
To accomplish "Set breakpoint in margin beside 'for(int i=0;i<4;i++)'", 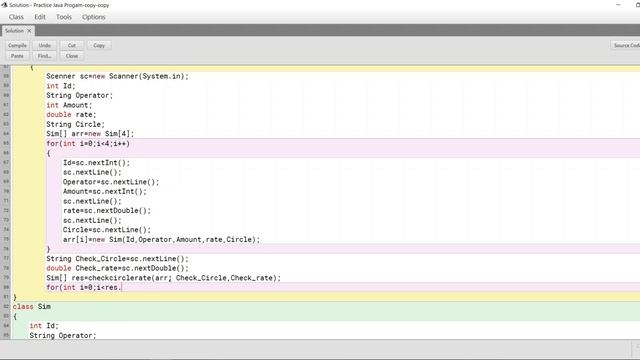I will click(x=6, y=144).
